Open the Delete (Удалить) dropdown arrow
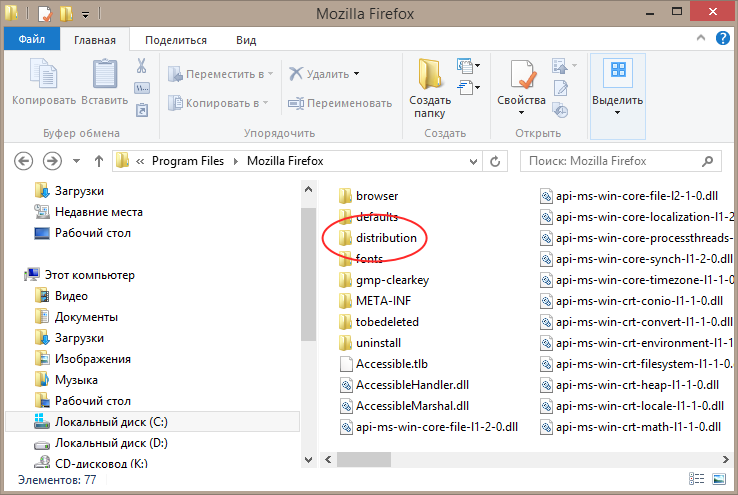The image size is (738, 495). (x=356, y=74)
